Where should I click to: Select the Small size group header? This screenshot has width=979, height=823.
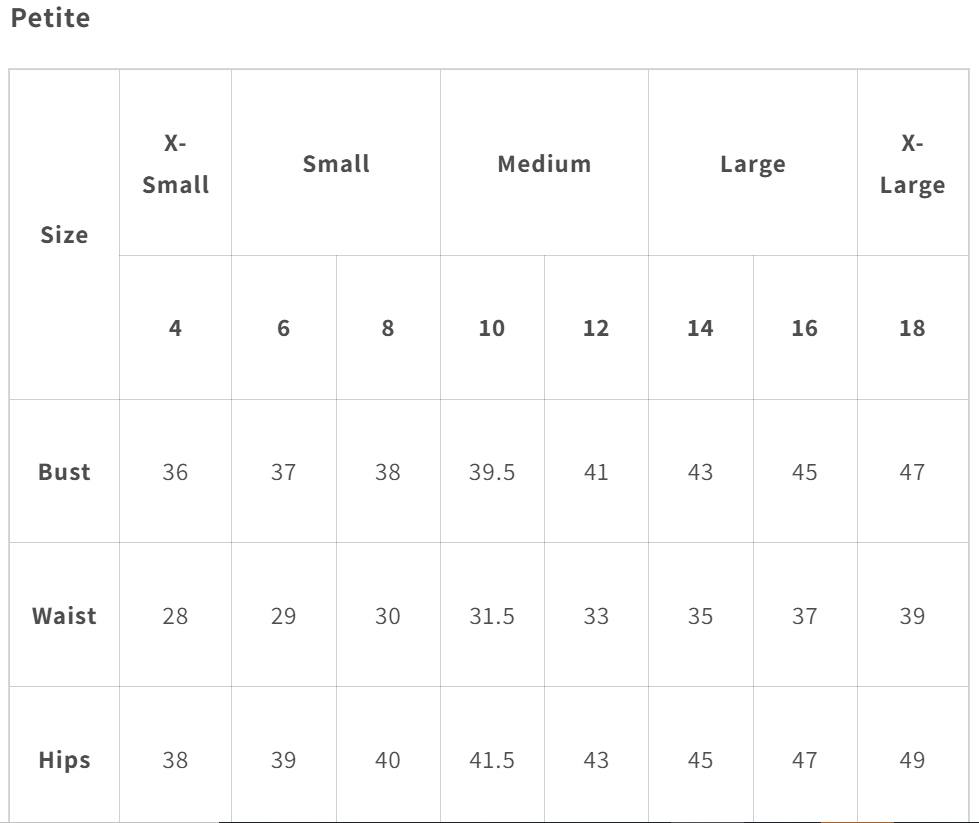click(x=336, y=164)
